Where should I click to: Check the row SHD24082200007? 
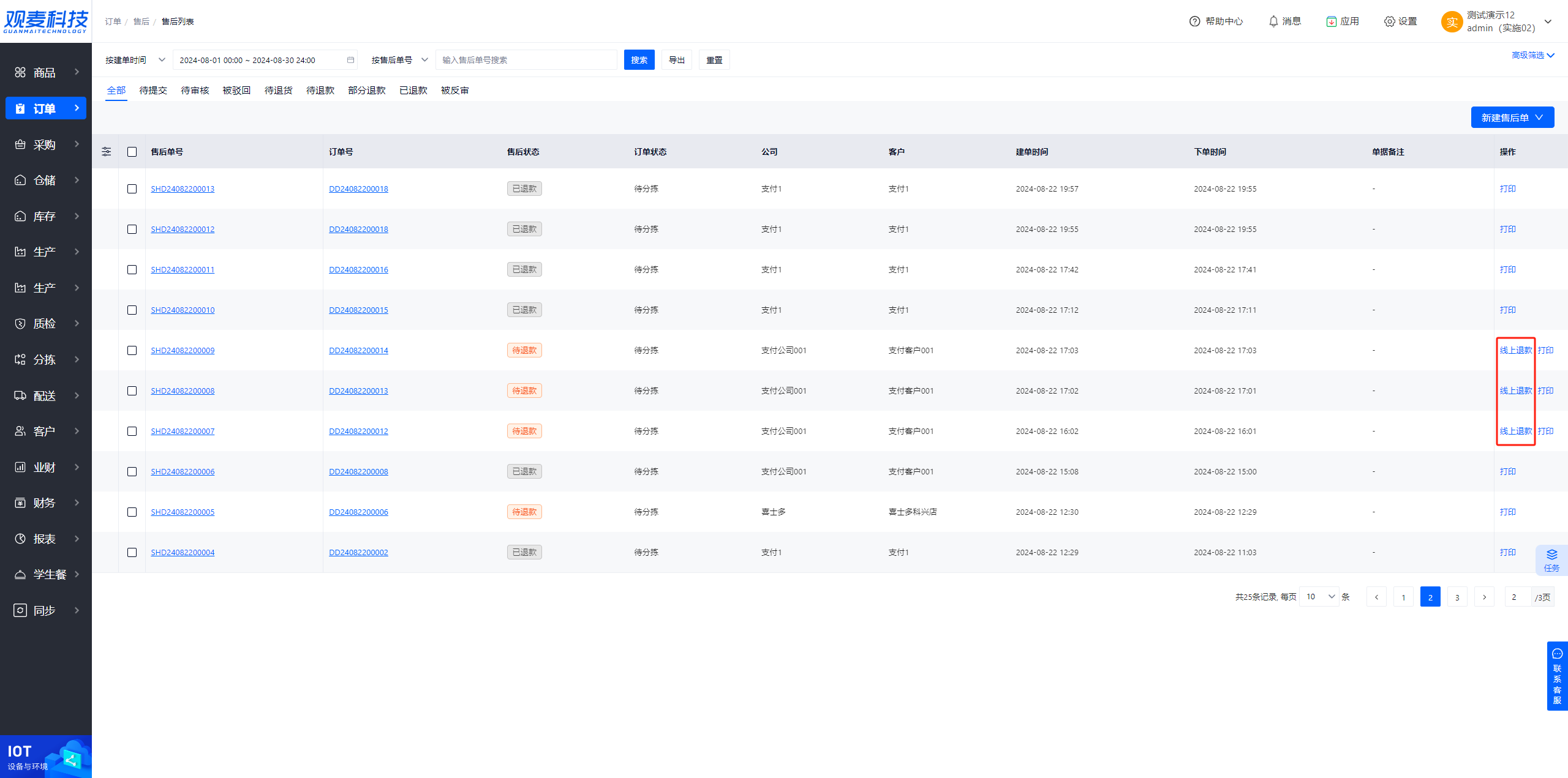(x=132, y=431)
